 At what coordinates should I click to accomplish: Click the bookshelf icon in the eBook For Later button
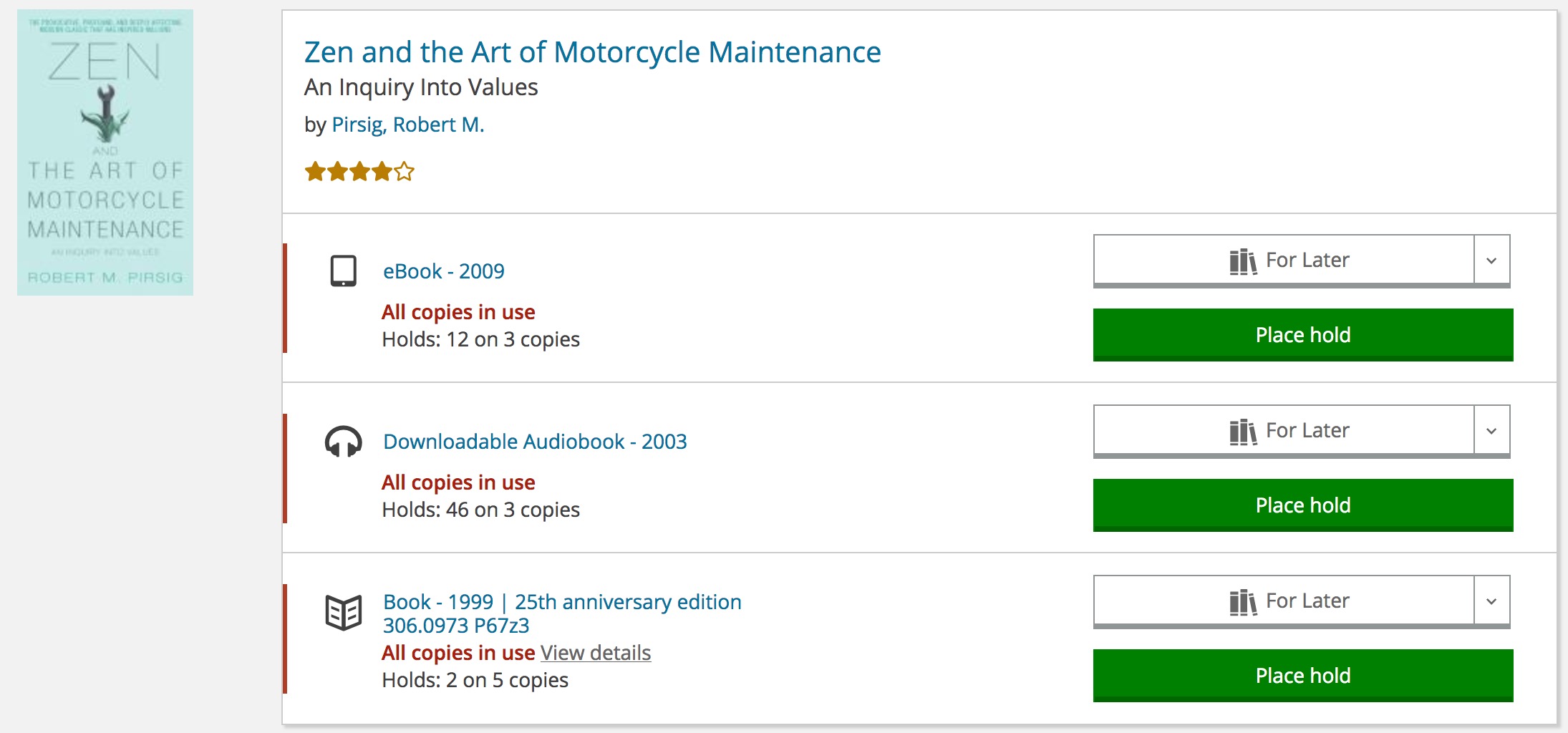coord(1243,261)
